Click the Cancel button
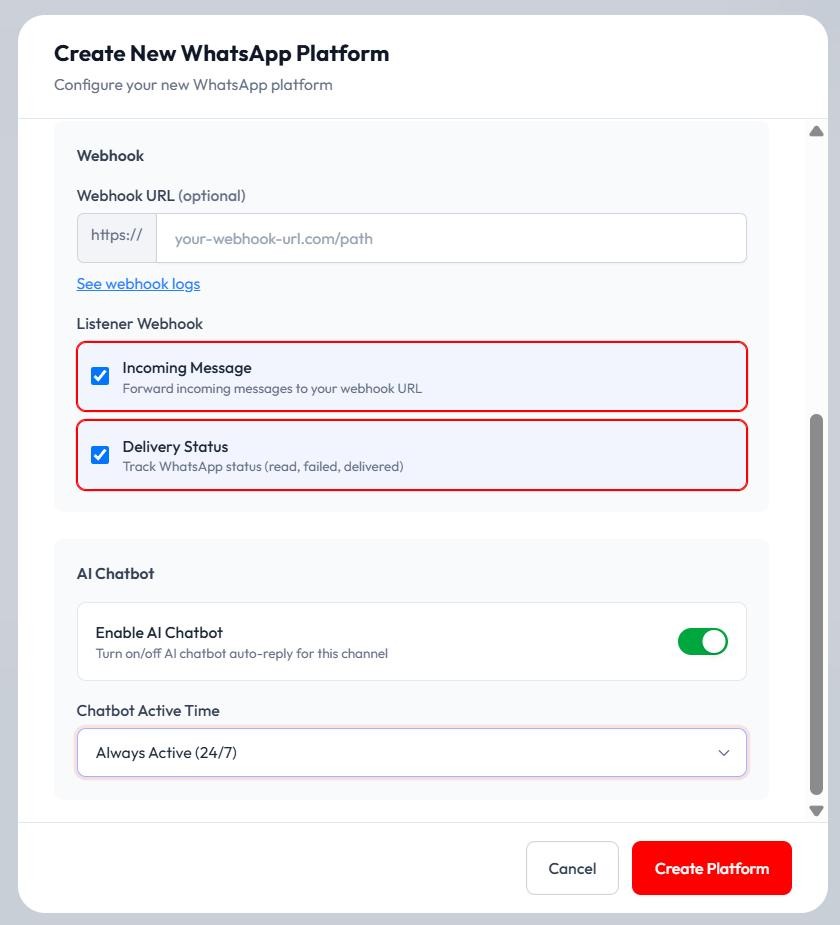 pos(572,868)
